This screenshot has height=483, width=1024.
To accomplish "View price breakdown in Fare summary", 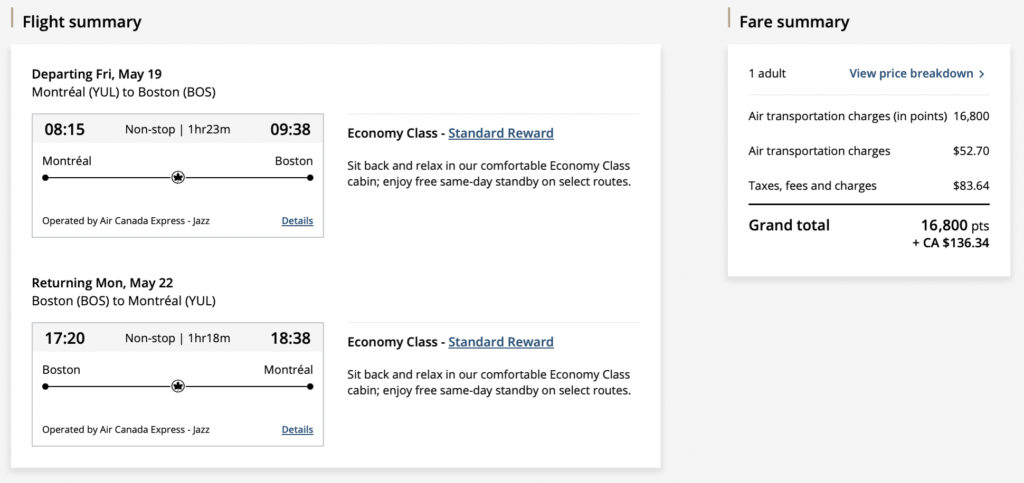I will (911, 74).
